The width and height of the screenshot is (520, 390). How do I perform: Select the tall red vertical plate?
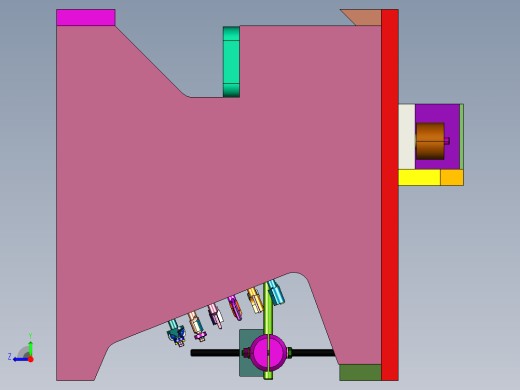point(390,195)
